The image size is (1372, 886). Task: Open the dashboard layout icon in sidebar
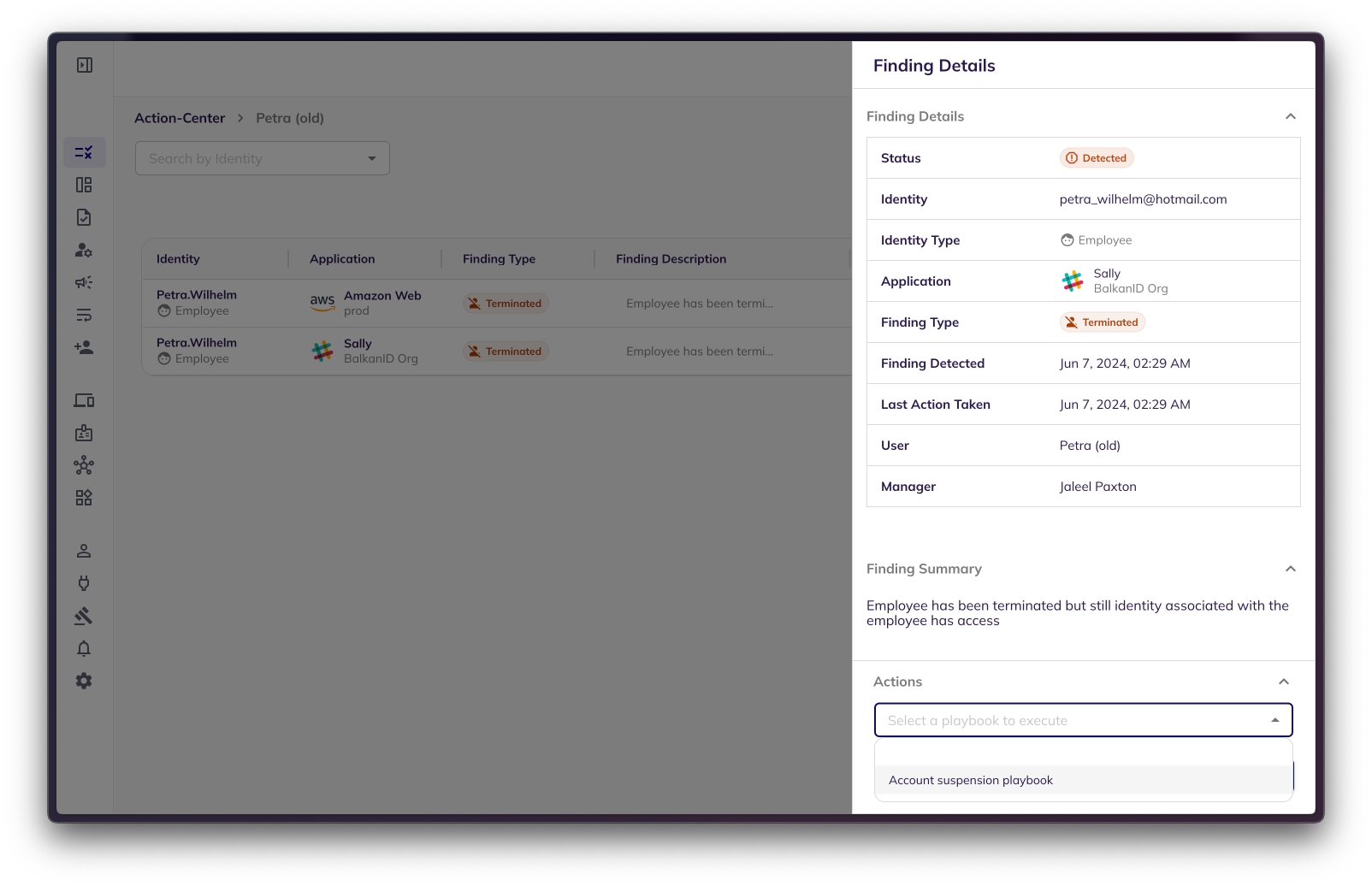tap(84, 185)
